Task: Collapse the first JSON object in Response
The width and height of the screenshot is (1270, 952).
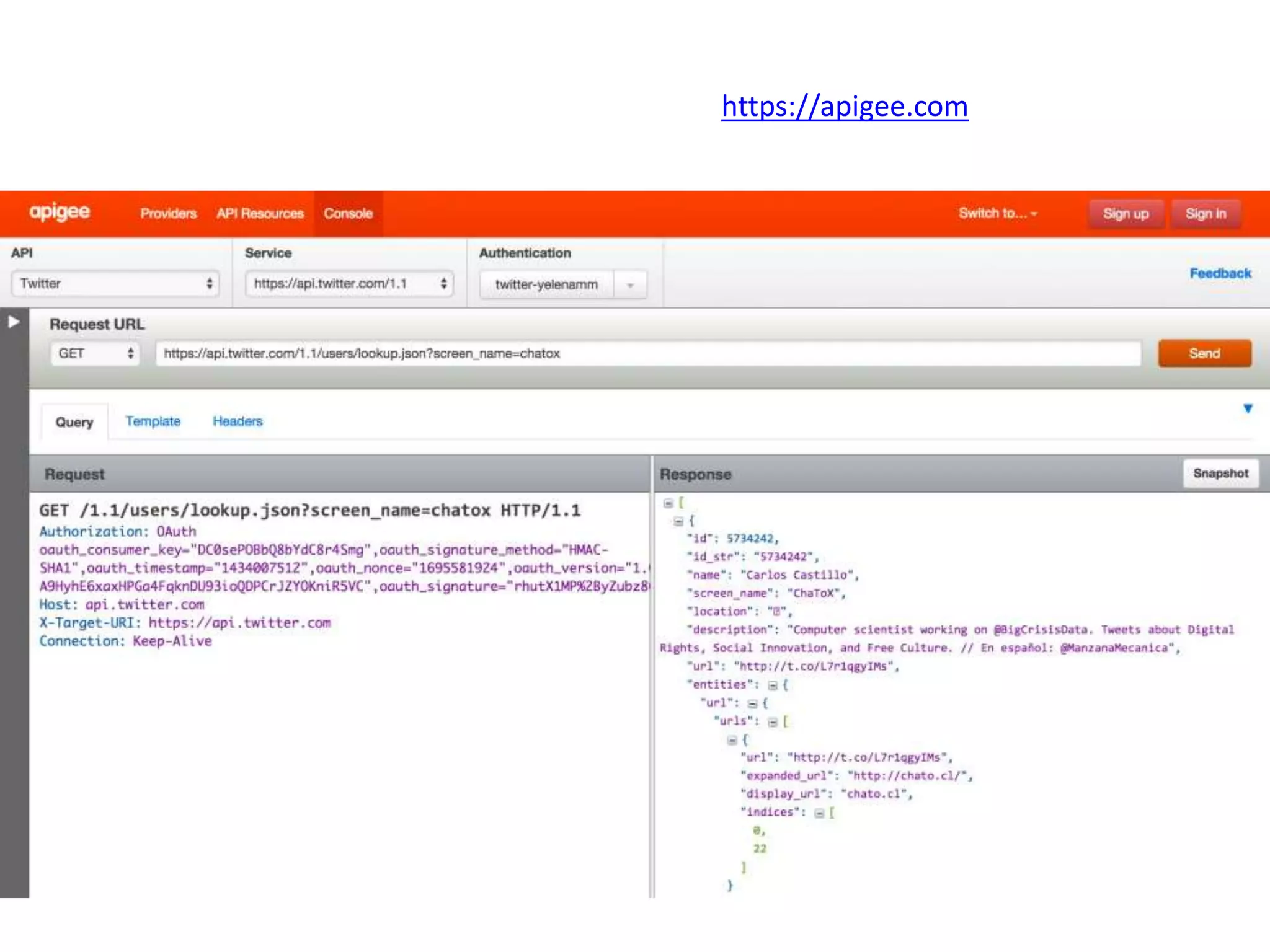Action: tap(678, 521)
